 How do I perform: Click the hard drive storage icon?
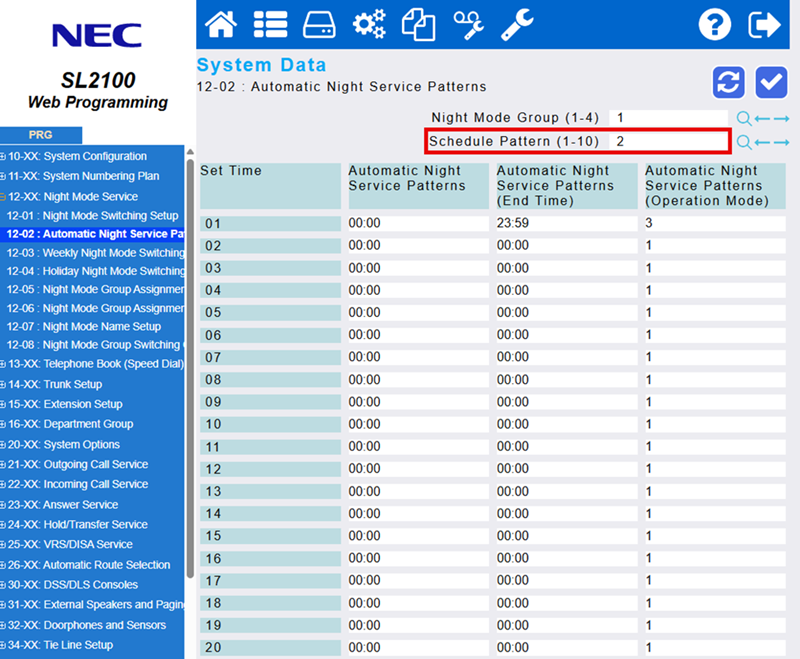(319, 24)
